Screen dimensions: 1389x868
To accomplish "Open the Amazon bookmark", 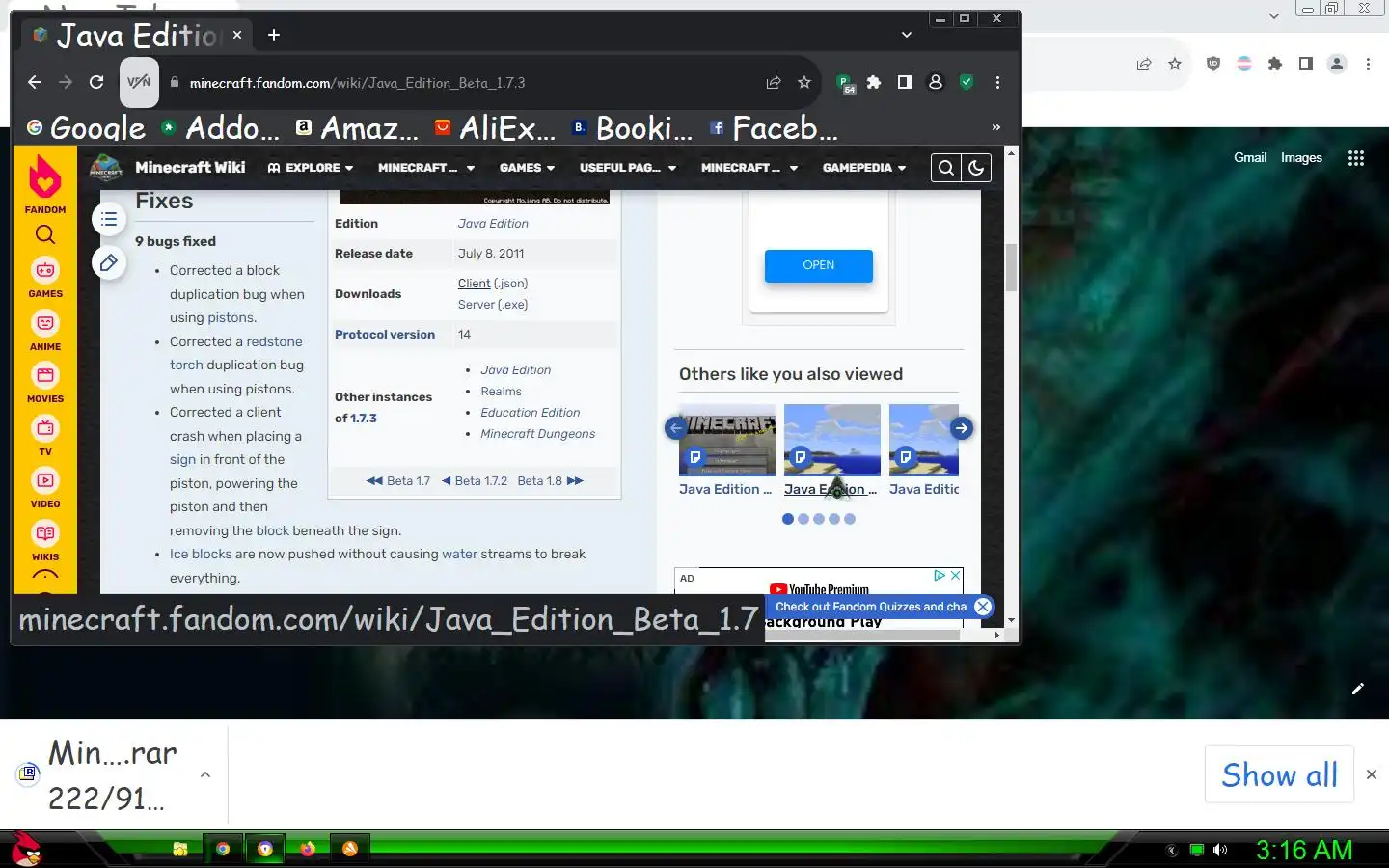I will 357,128.
